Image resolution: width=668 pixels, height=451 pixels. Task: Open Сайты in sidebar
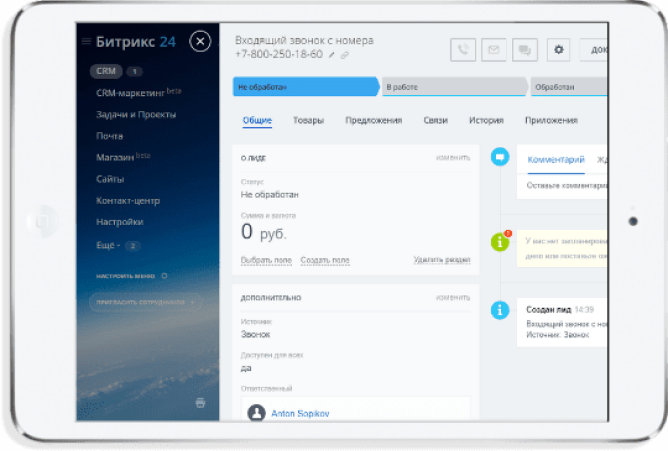click(x=110, y=179)
